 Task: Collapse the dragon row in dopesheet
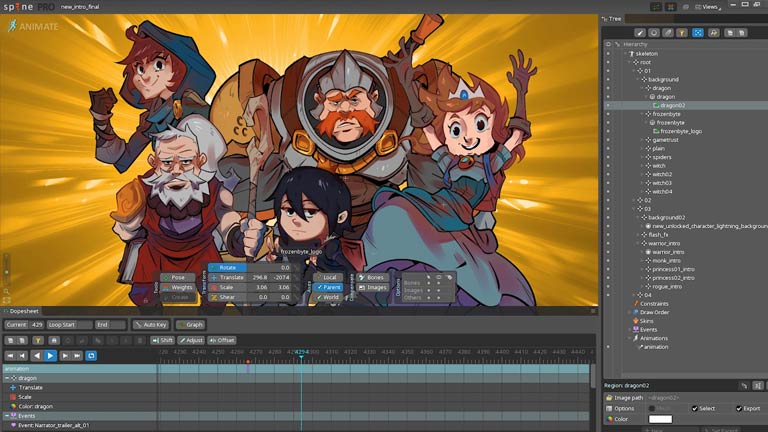click(x=7, y=378)
